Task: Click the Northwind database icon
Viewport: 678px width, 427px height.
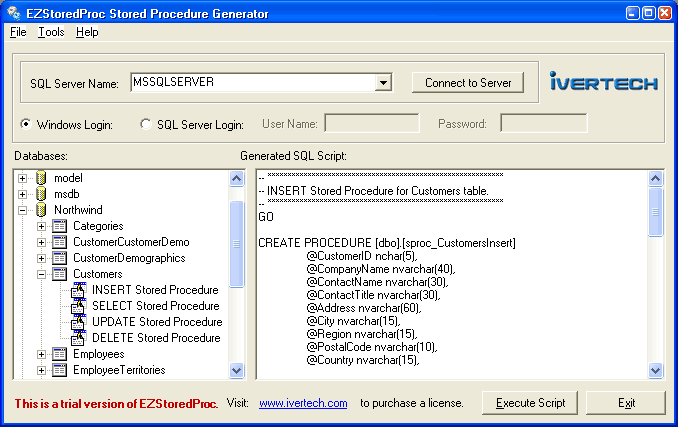Action: pos(41,210)
